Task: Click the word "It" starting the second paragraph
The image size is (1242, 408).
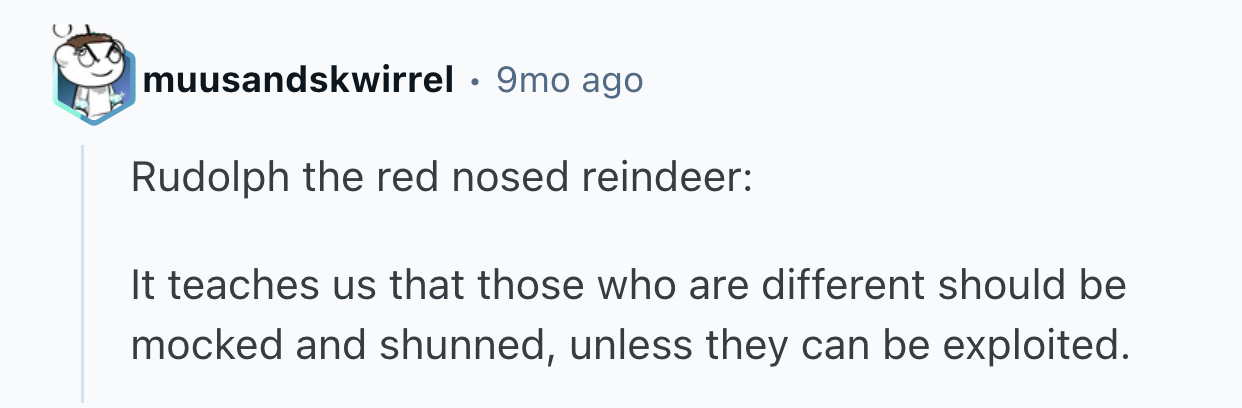Action: 143,287
